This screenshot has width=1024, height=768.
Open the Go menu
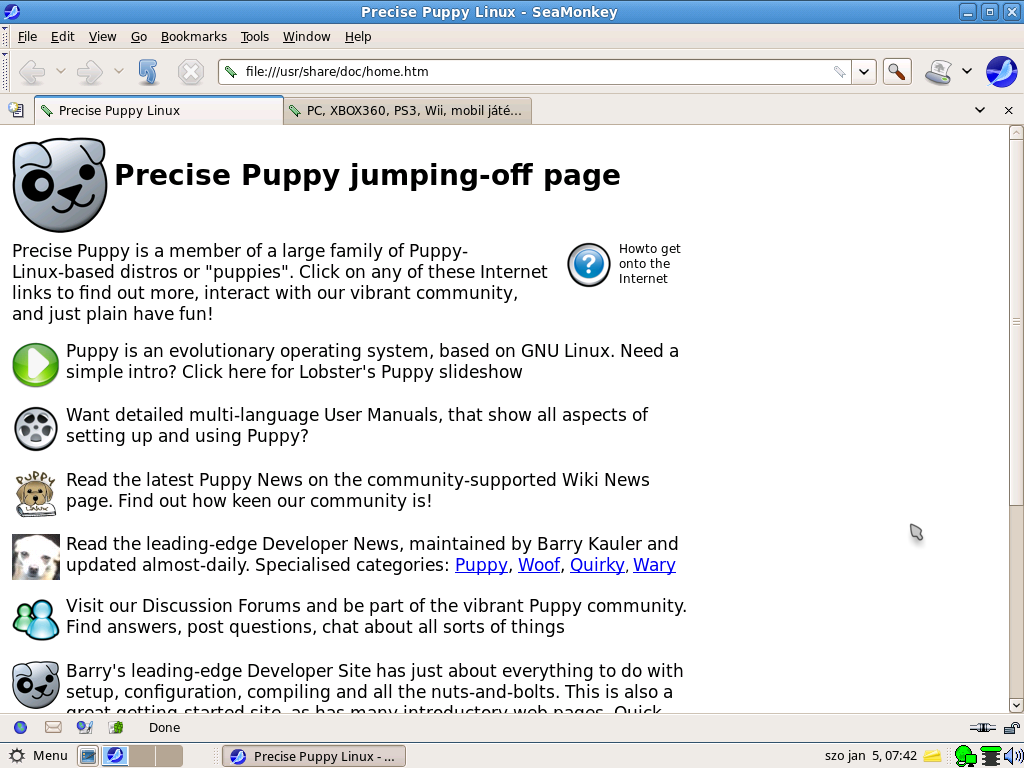point(138,37)
